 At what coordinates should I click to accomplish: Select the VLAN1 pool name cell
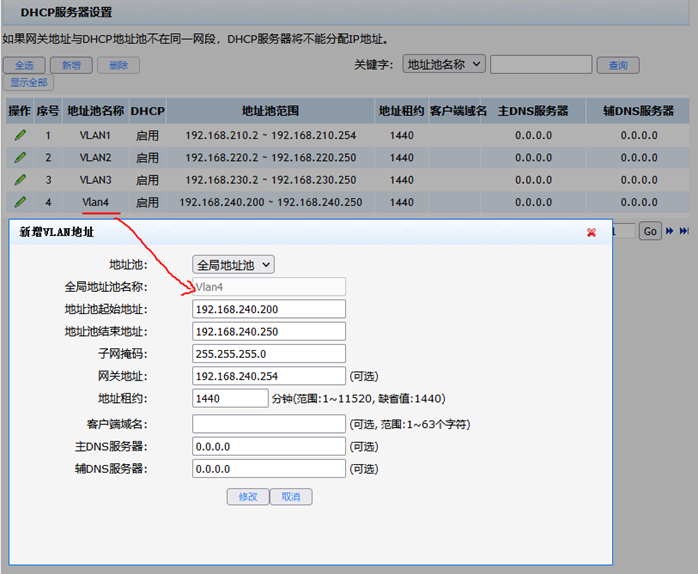[x=95, y=135]
